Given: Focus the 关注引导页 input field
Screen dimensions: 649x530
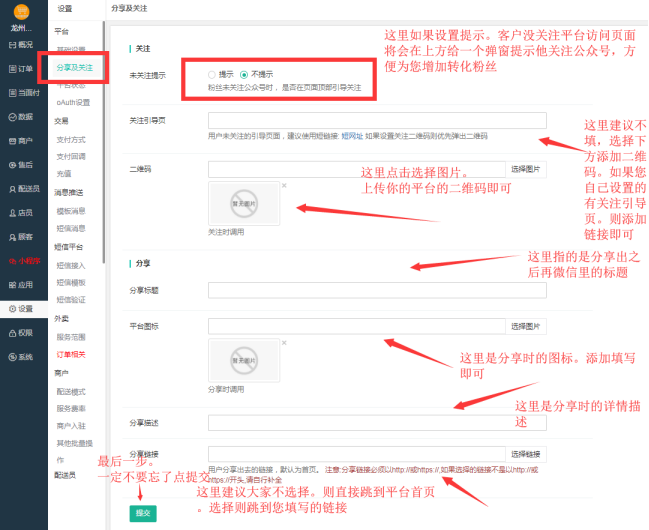Looking at the screenshot, I should [377, 120].
